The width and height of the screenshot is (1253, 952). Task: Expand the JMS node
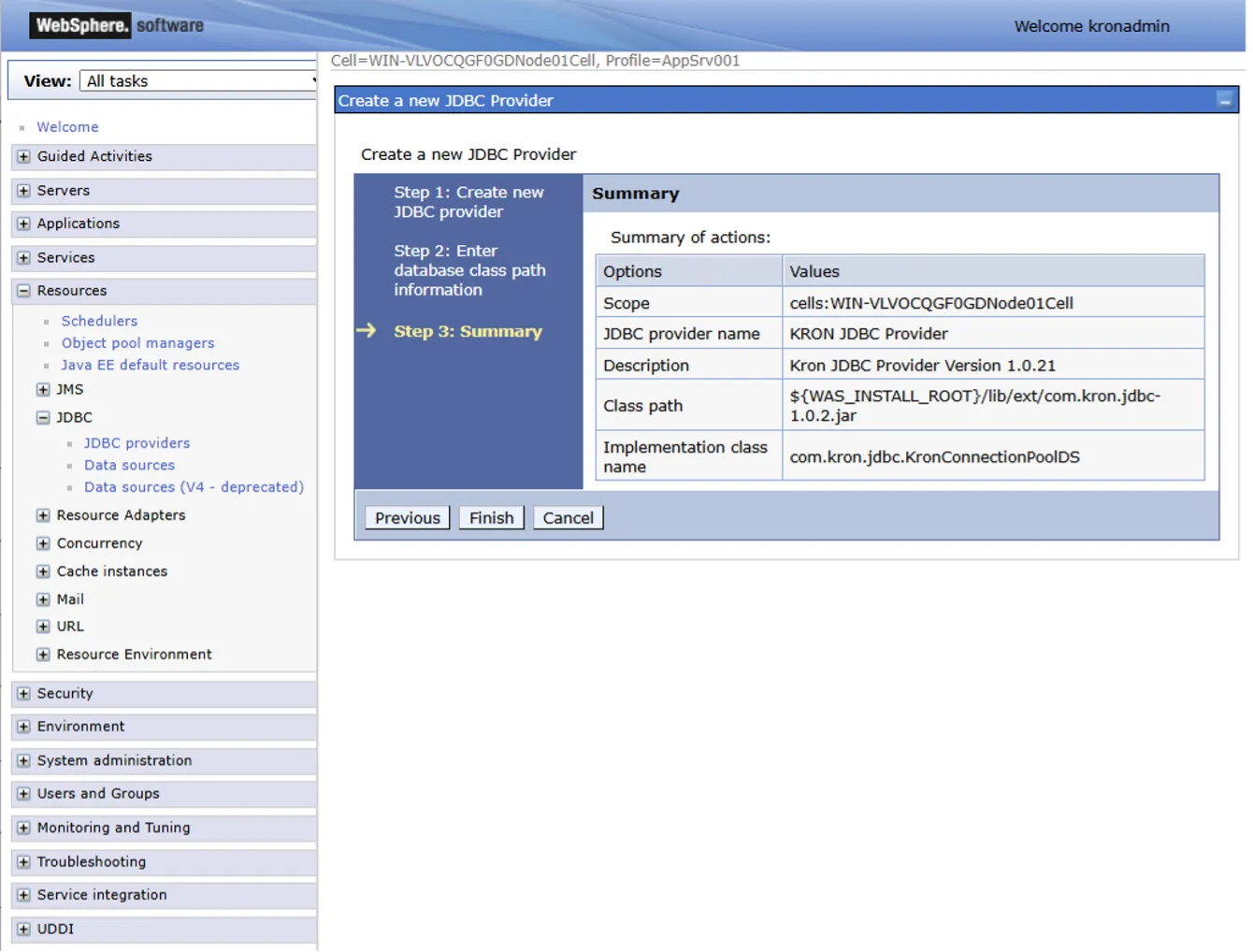(x=43, y=390)
